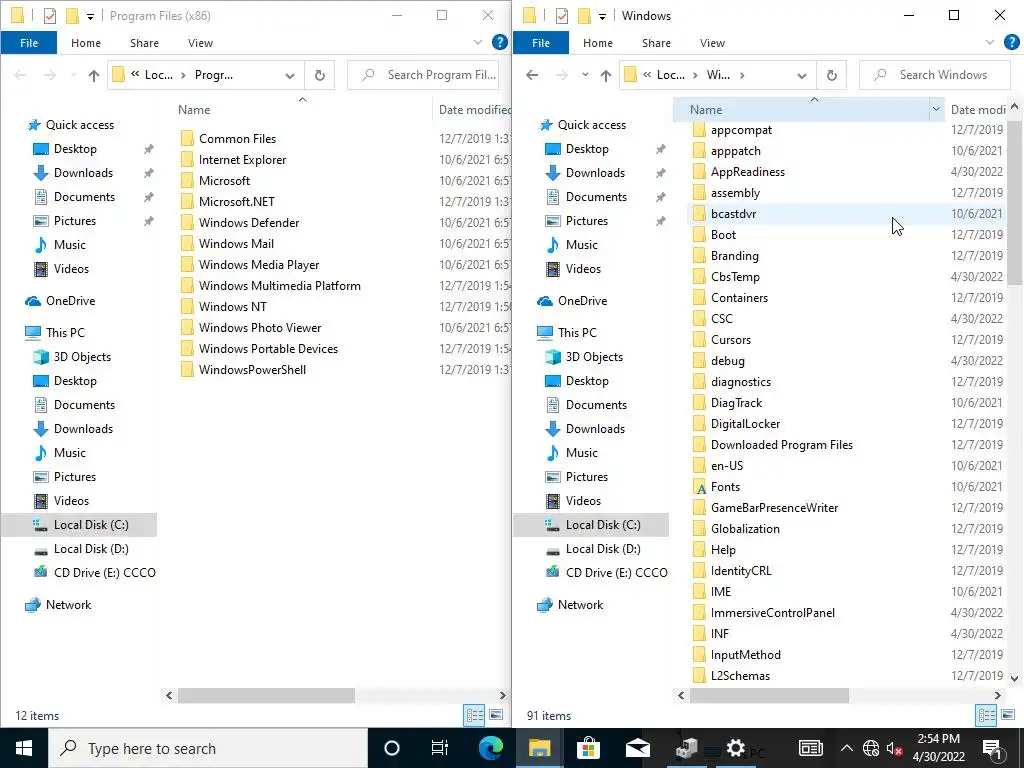The width and height of the screenshot is (1024, 768).
Task: Switch to large icons view in Windows window
Action: (x=1008, y=715)
